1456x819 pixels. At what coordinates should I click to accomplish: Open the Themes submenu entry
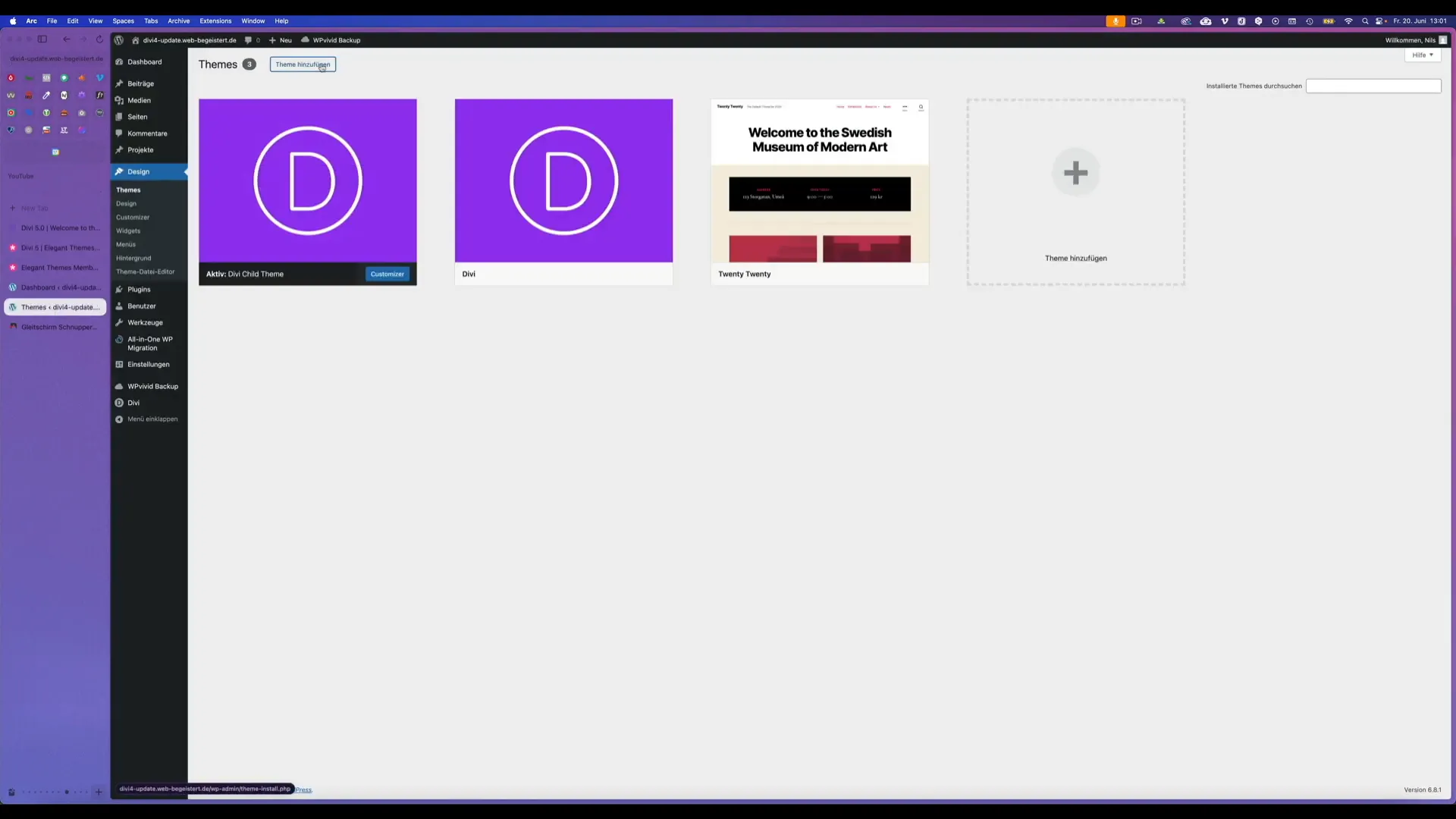(x=128, y=190)
